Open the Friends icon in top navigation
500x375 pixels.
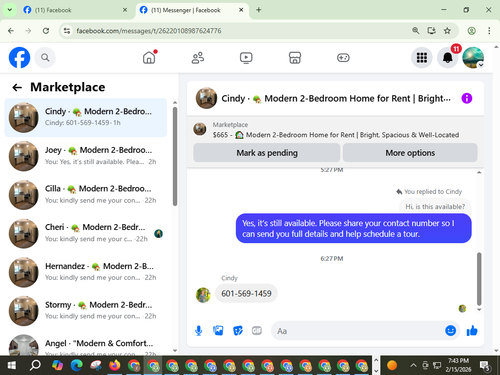point(198,58)
